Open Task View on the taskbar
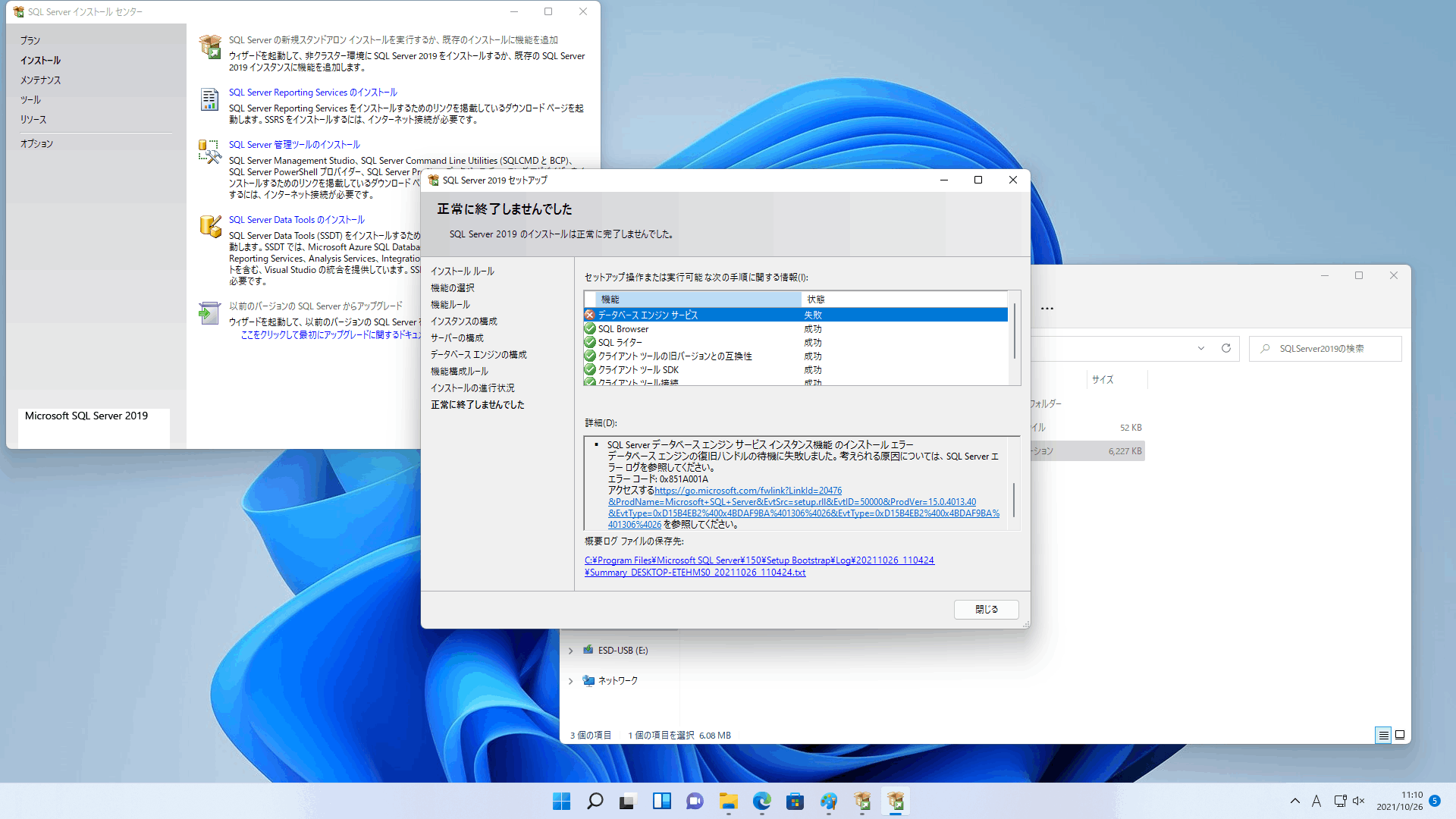1456x819 pixels. click(x=628, y=801)
